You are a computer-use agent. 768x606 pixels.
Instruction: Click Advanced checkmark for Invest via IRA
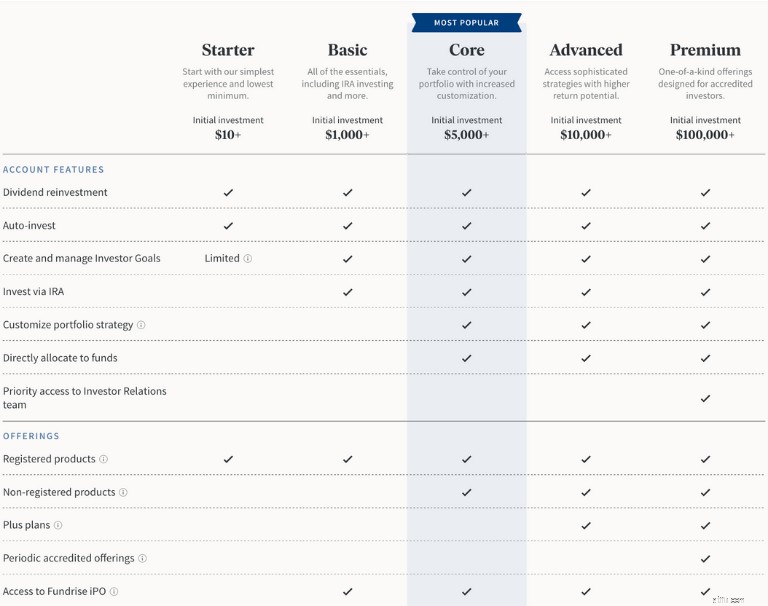pos(586,292)
